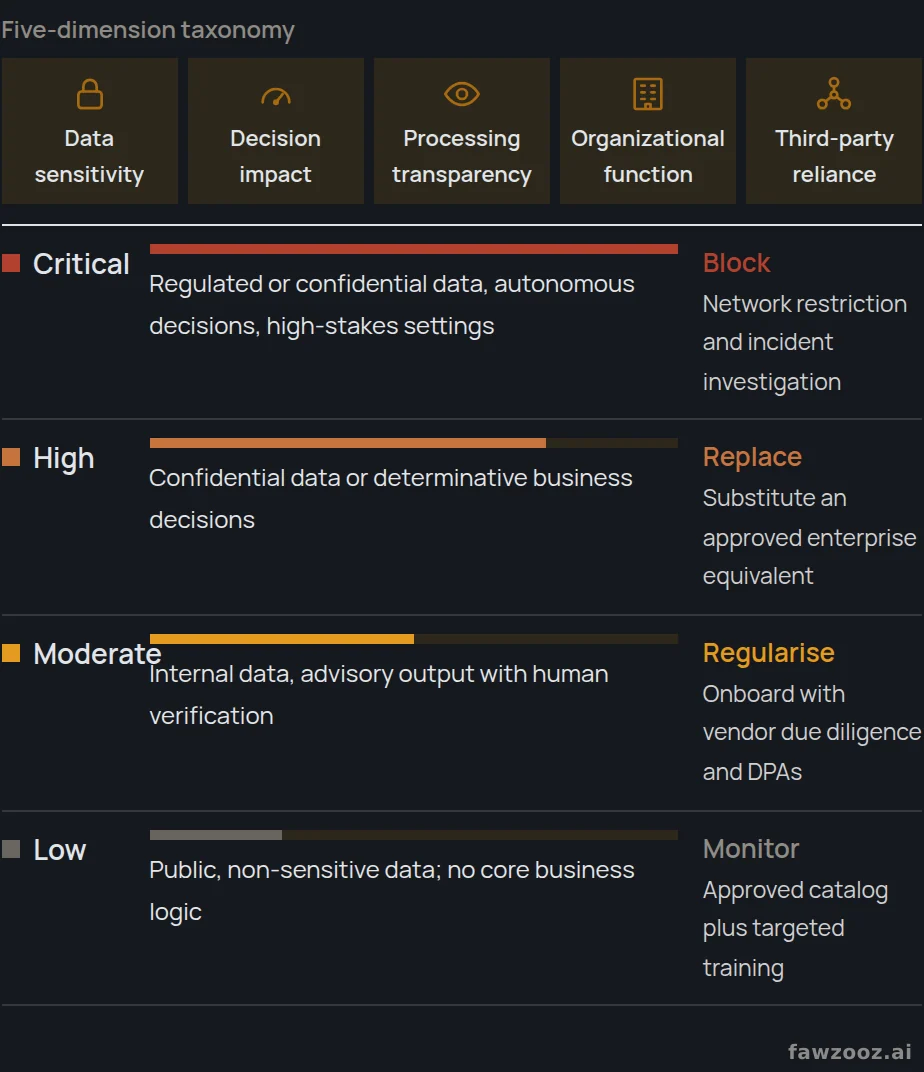Click the red Block action title
Viewport: 924px width, 1072px height.
(x=736, y=263)
